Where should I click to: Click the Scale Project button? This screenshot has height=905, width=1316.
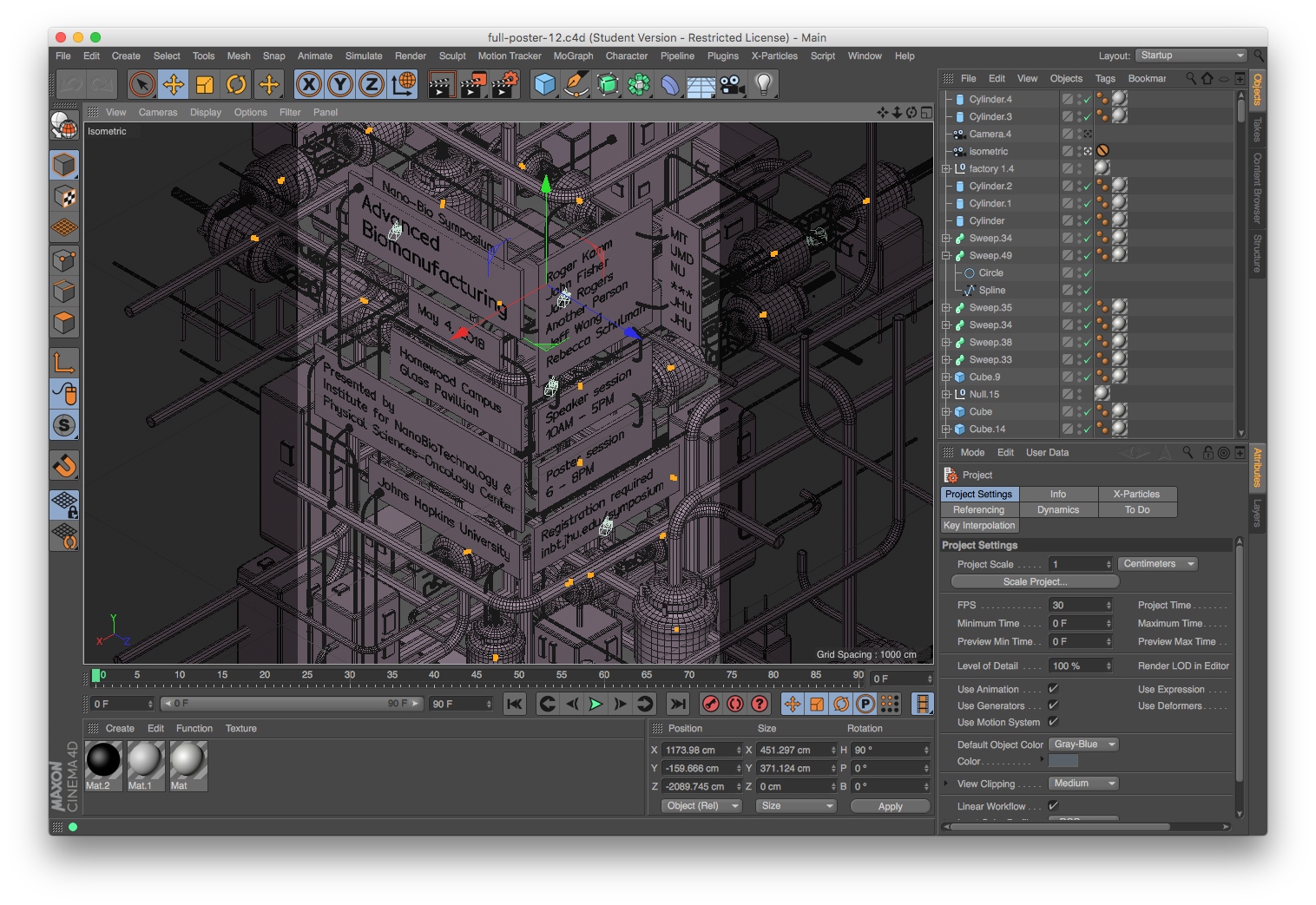[1034, 581]
